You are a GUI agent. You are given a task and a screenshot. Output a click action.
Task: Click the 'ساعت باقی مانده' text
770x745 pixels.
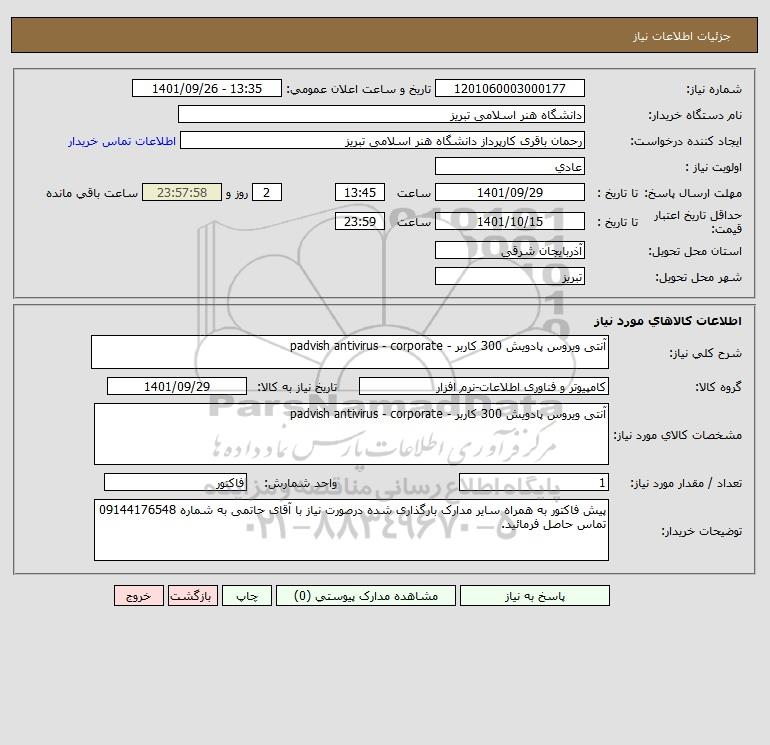[x=92, y=193]
